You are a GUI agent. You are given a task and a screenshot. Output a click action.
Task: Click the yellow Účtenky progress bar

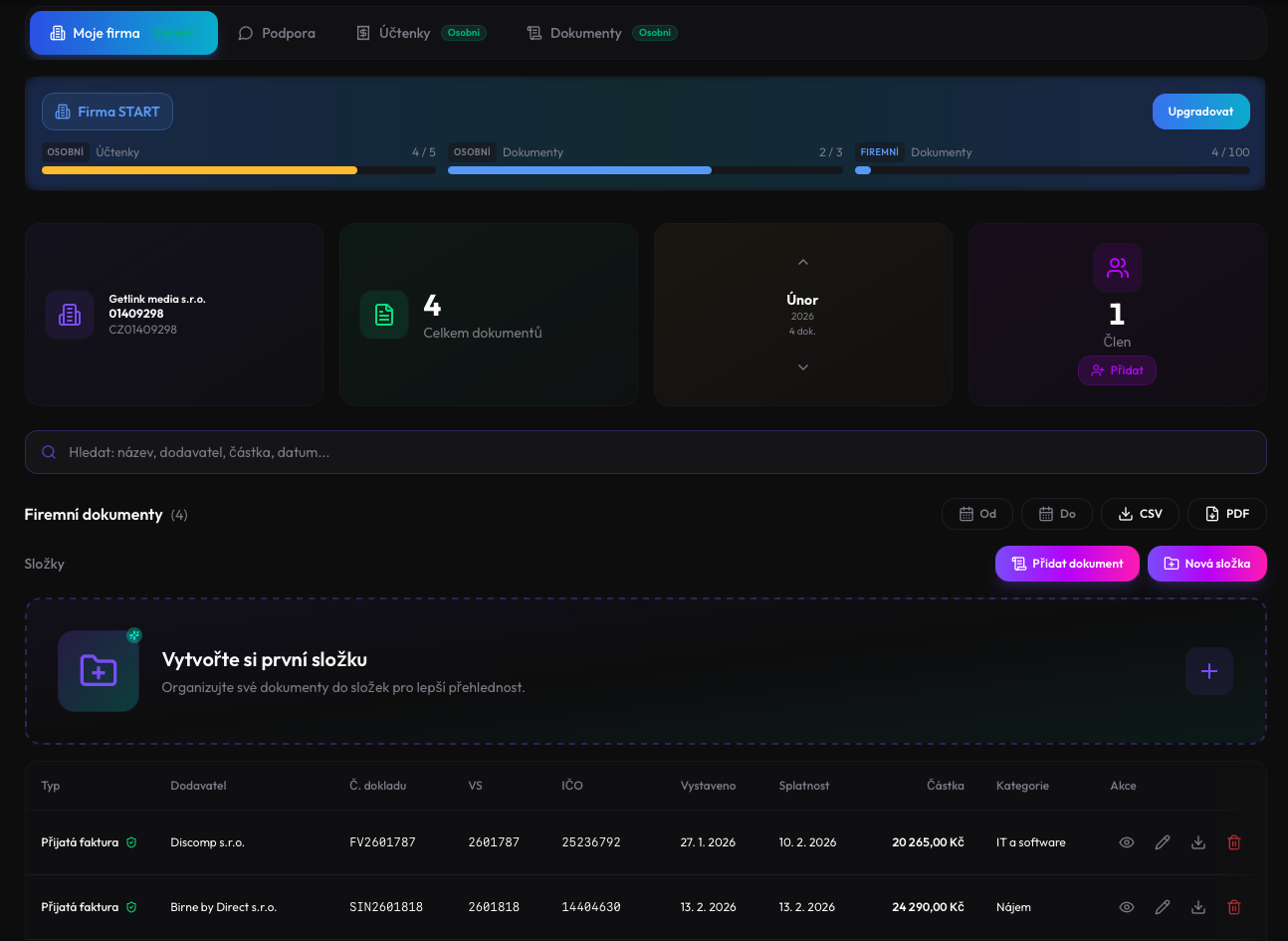coord(199,169)
